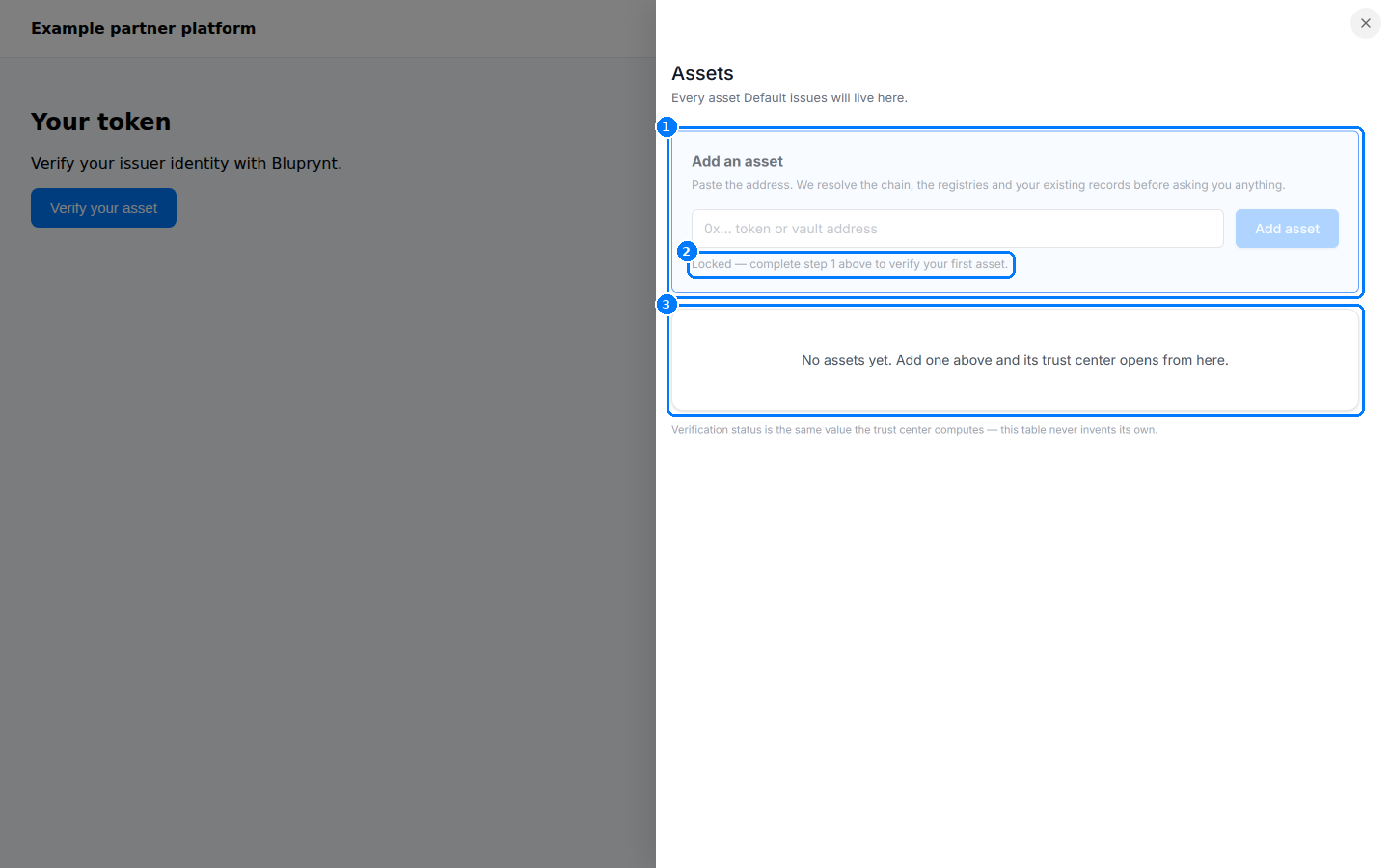Click the 'No assets yet' empty-state message
Screen dimensions: 1389x868
(1015, 360)
